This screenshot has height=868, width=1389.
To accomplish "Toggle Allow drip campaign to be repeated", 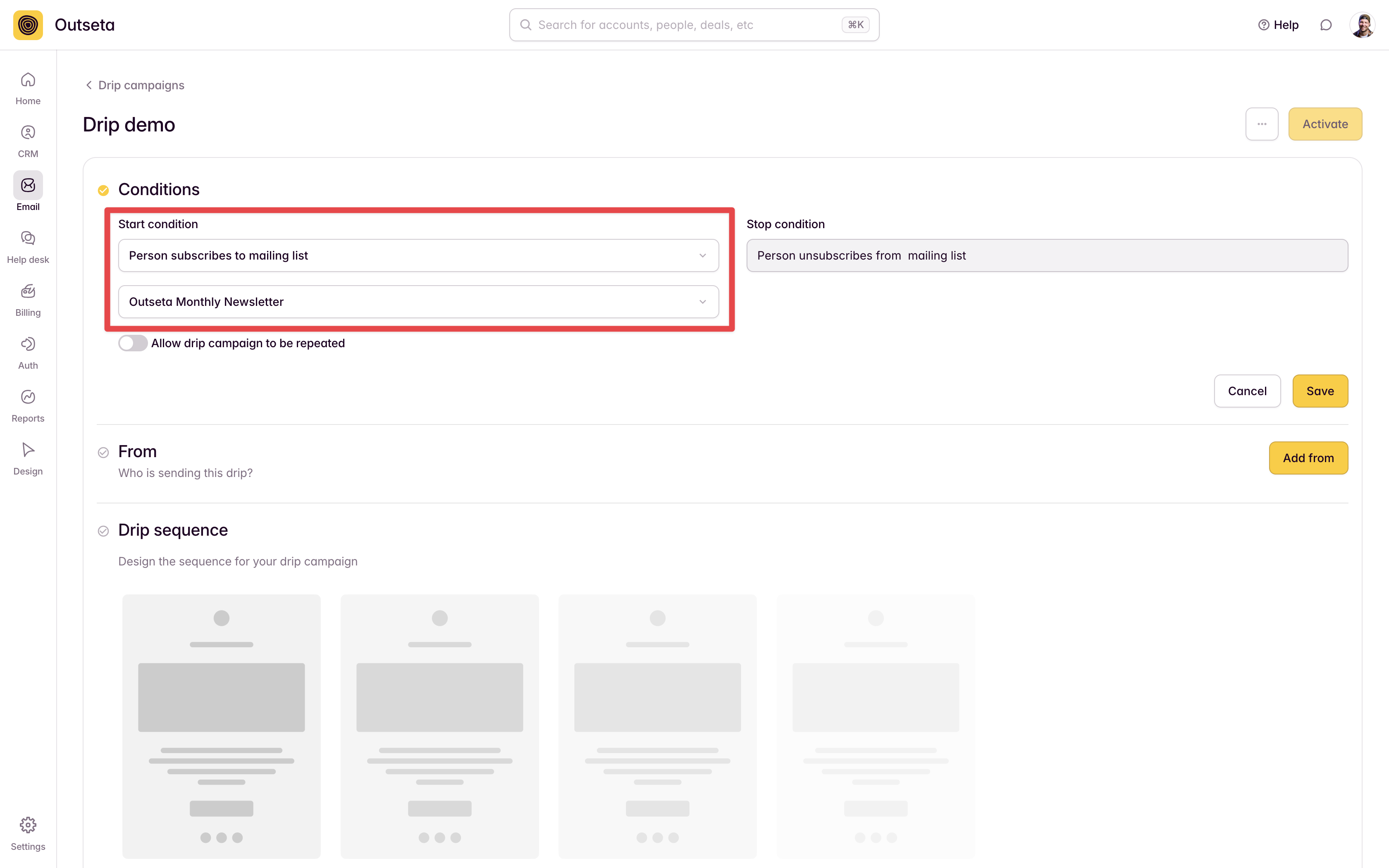I will click(133, 343).
